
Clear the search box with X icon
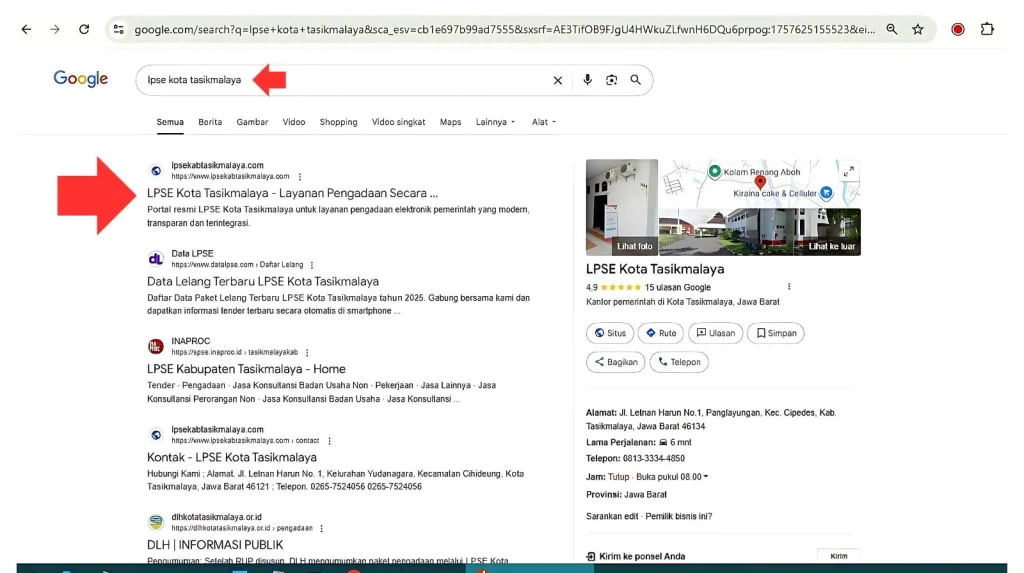[x=558, y=80]
